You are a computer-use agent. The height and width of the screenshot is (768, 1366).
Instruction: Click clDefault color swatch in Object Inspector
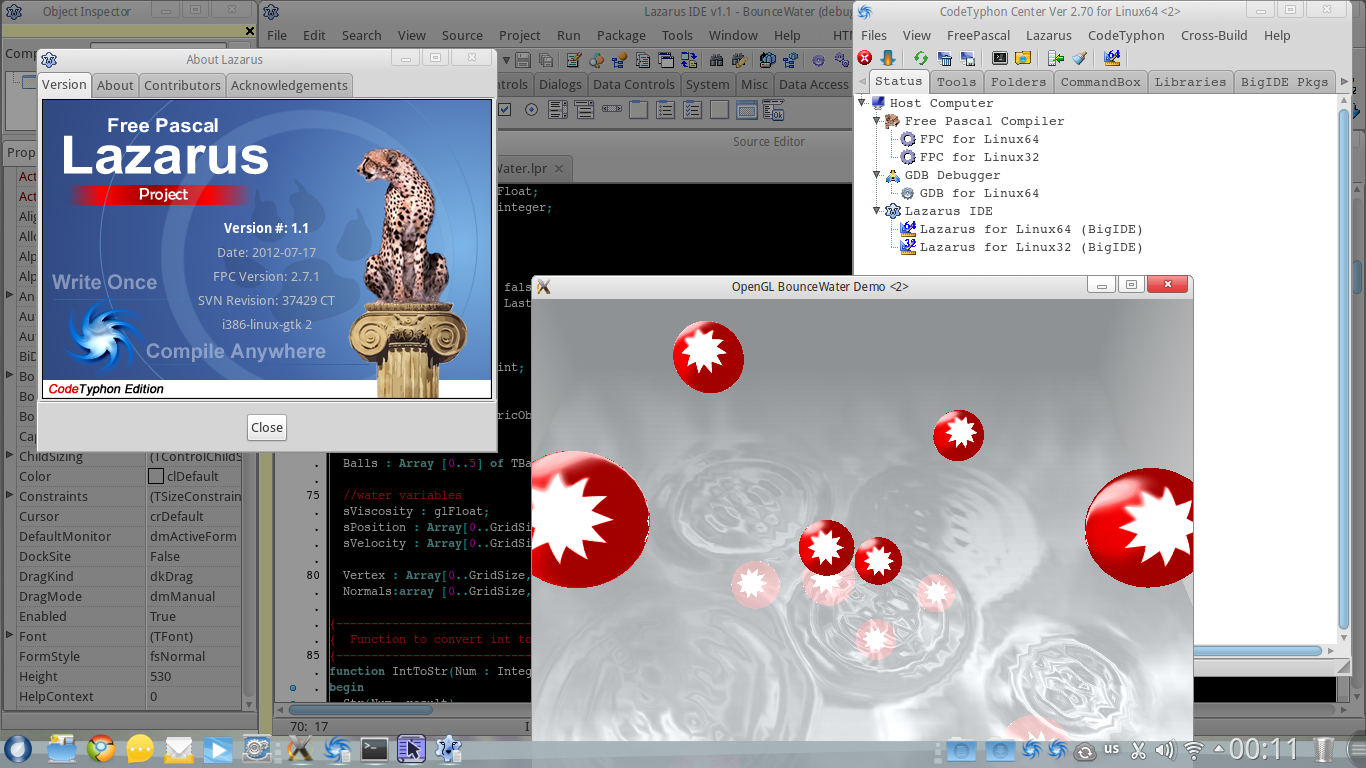(x=156, y=477)
